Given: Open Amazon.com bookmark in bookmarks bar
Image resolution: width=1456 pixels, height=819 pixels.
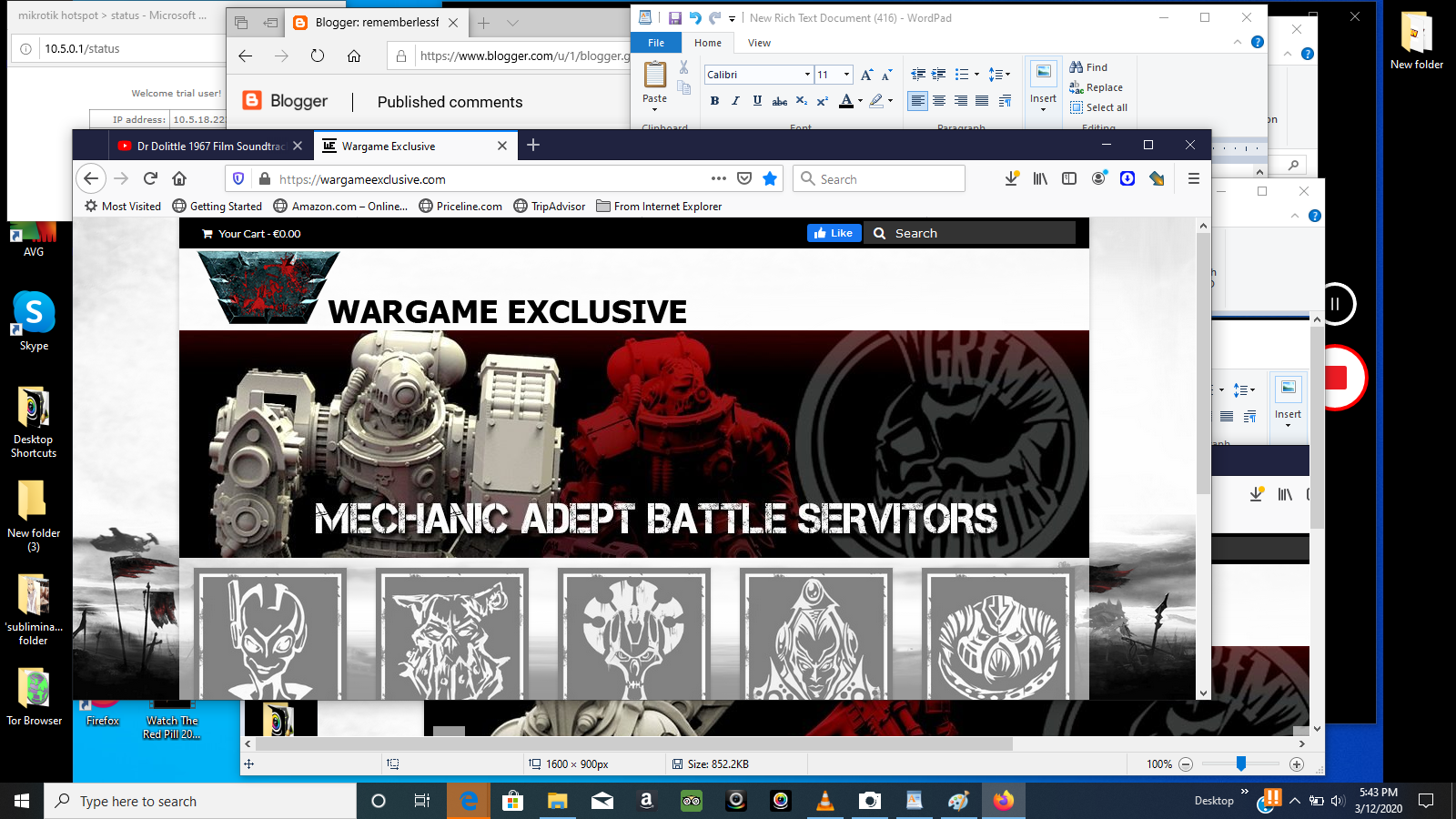Looking at the screenshot, I should (341, 207).
